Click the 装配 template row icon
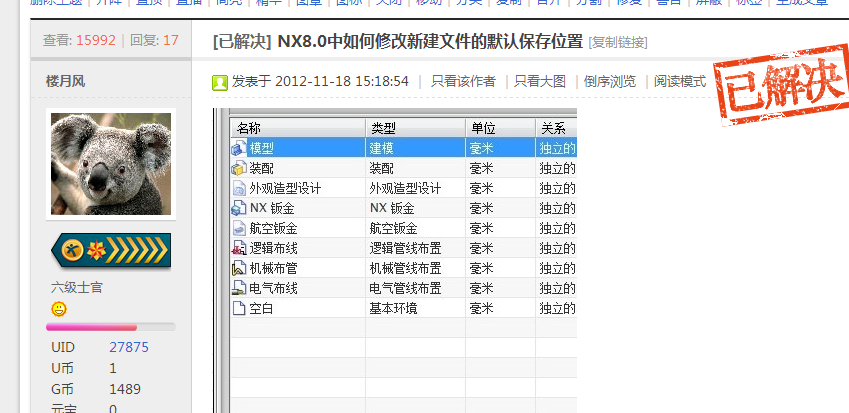This screenshot has width=849, height=413. coord(239,168)
